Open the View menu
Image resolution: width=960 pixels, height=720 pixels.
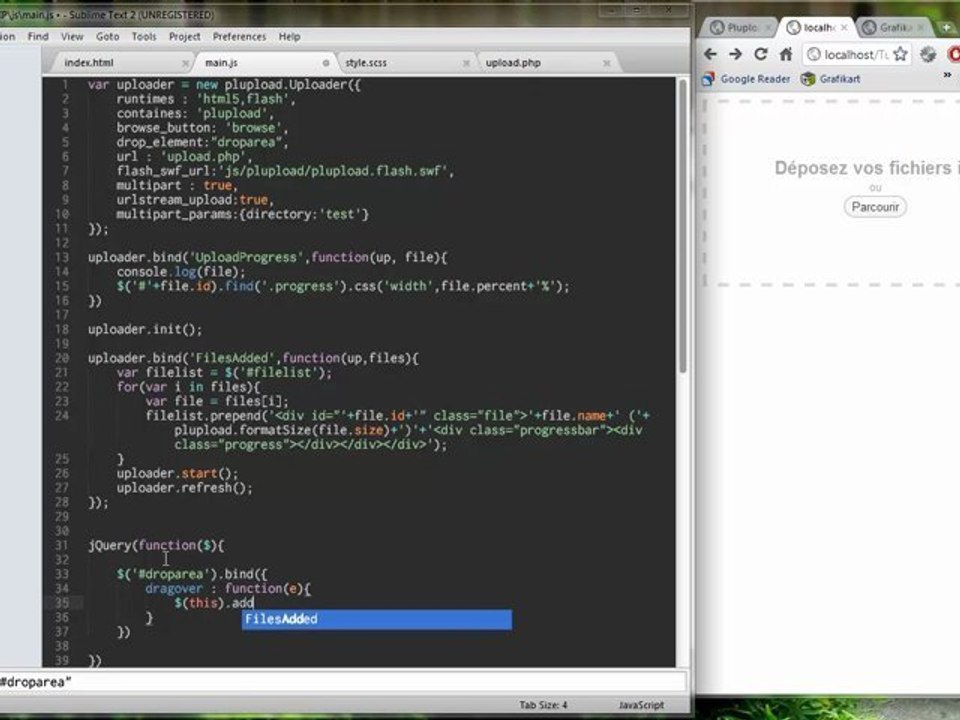[x=72, y=37]
